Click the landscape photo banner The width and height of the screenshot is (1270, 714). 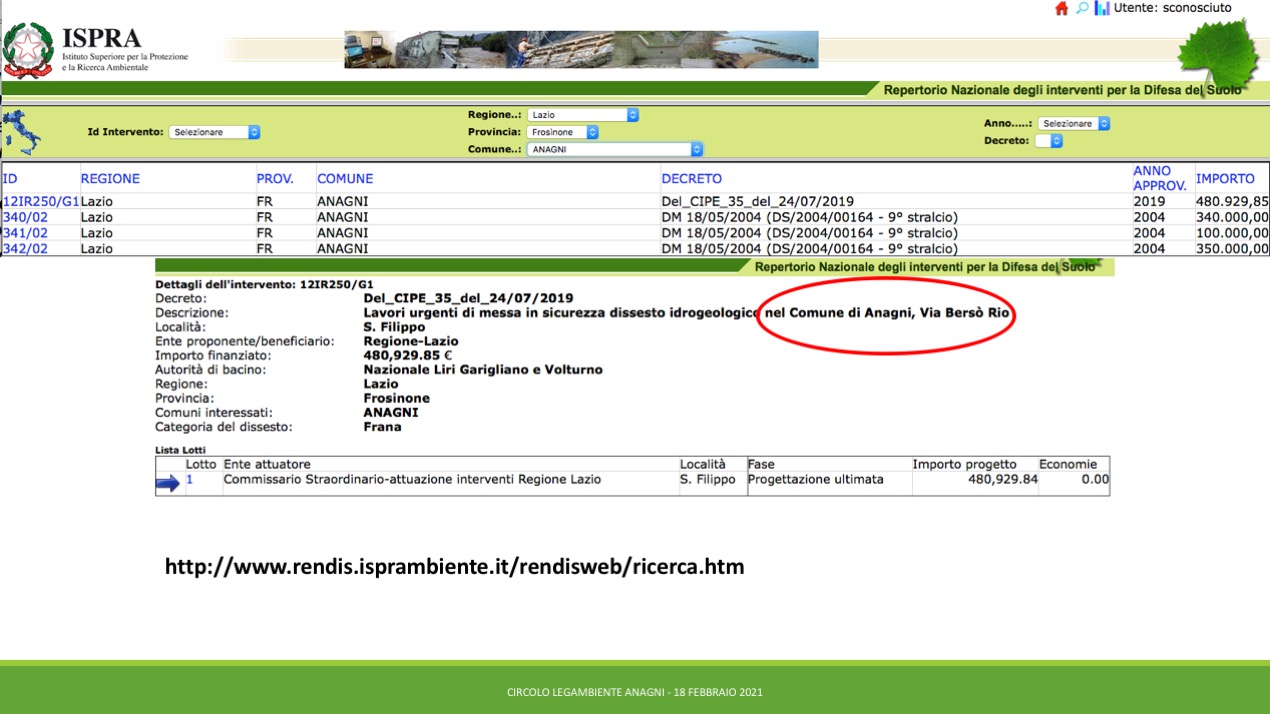coord(581,49)
